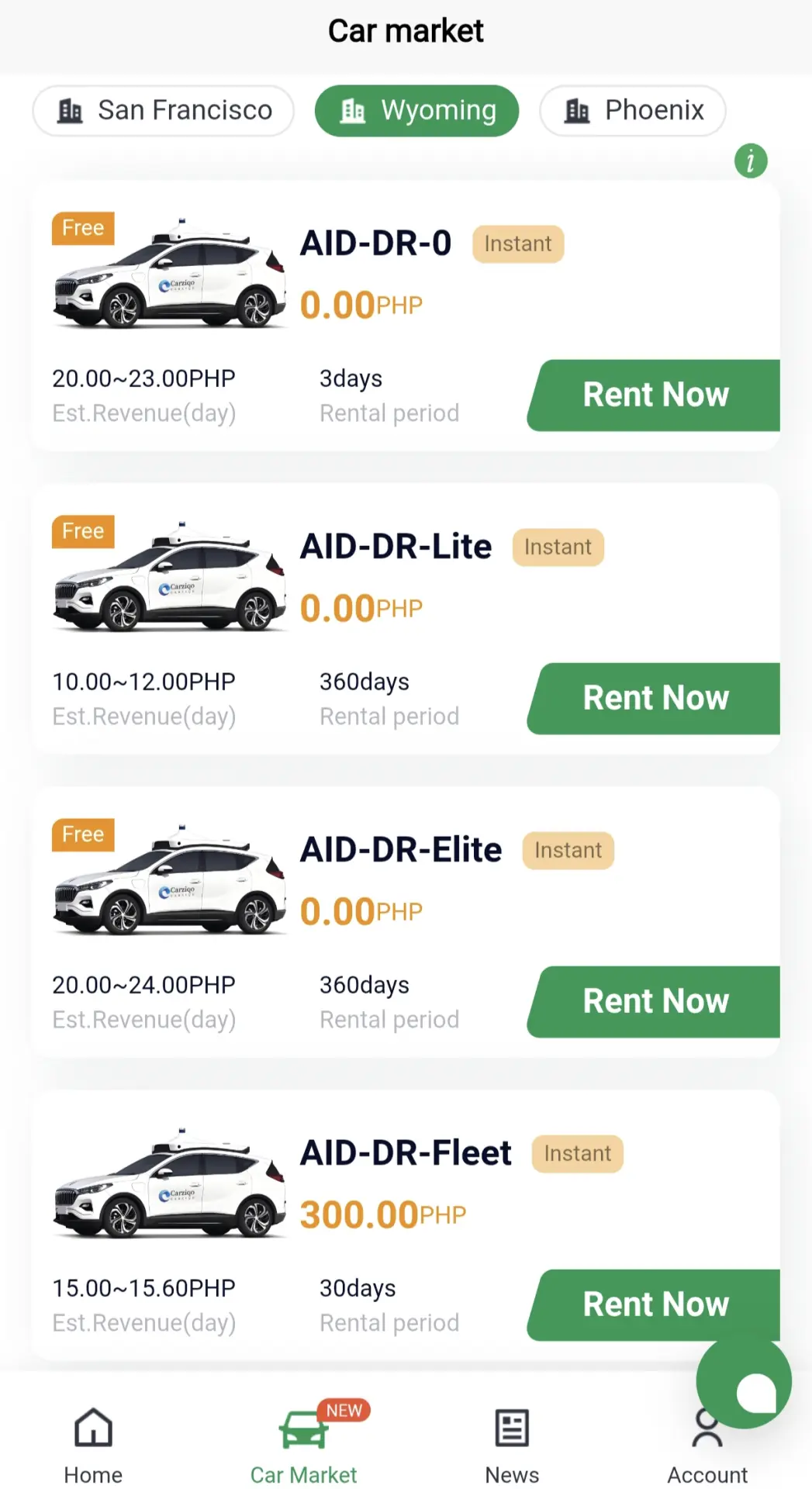
Task: Click the building icon in Phoenix chip
Action: click(x=577, y=111)
